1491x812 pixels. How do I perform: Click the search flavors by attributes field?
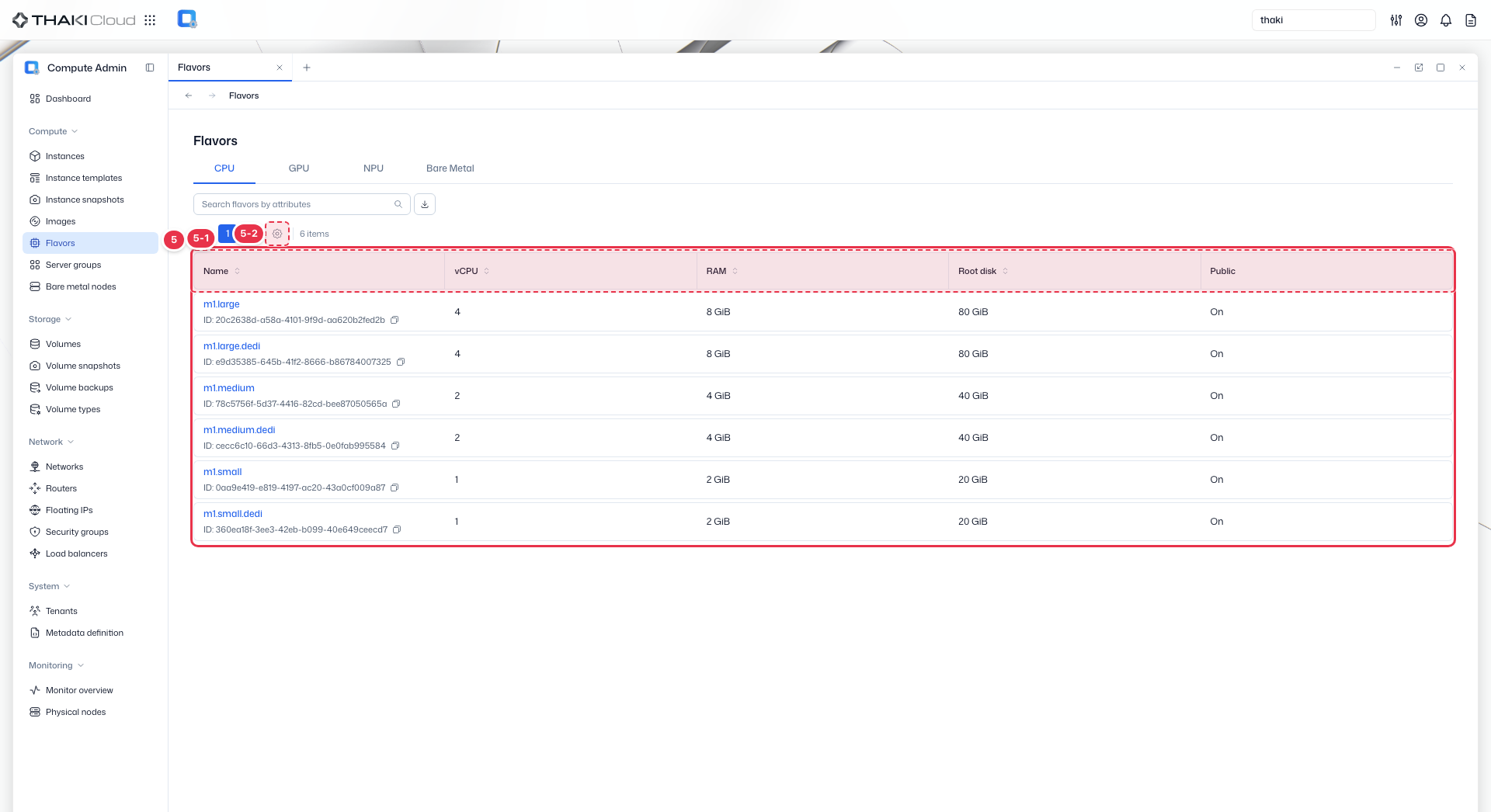[302, 204]
